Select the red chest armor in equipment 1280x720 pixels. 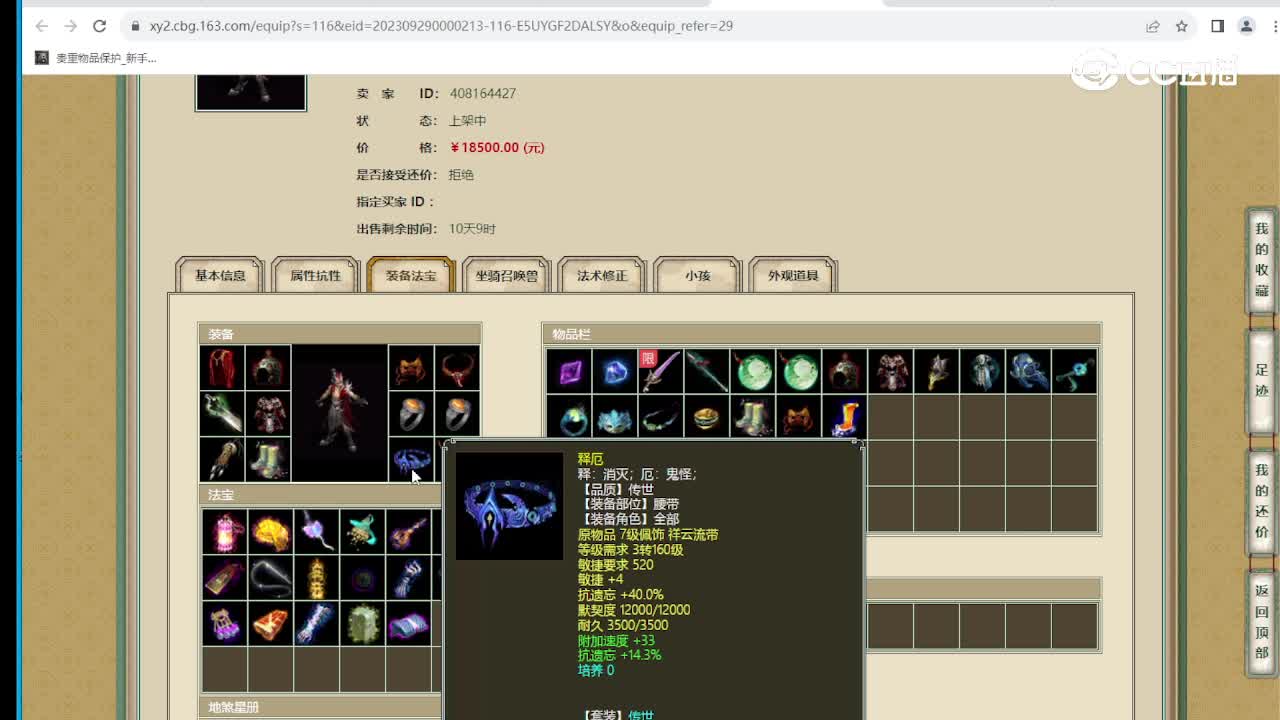(x=267, y=414)
